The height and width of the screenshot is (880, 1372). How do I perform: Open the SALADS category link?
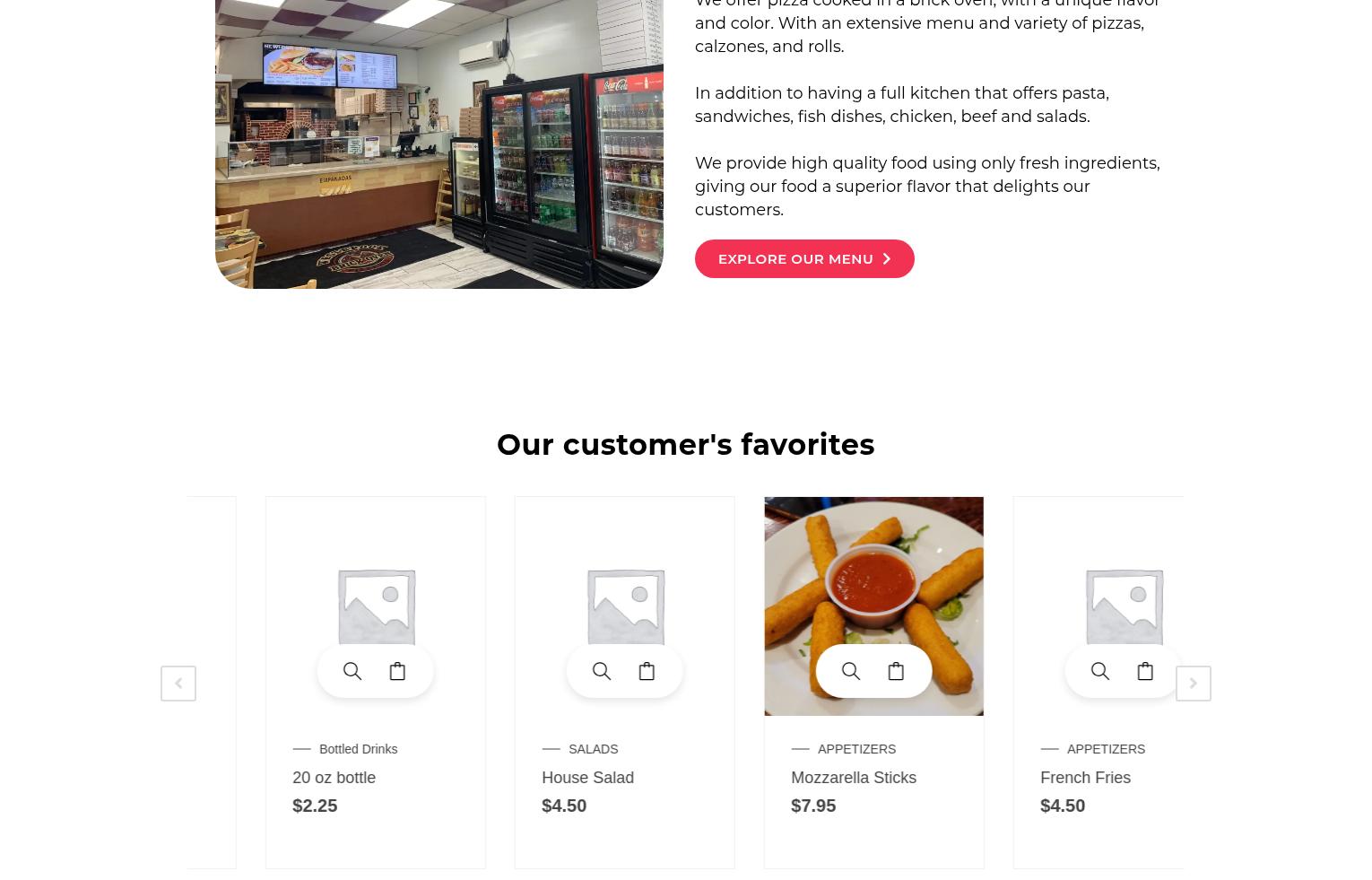click(593, 749)
